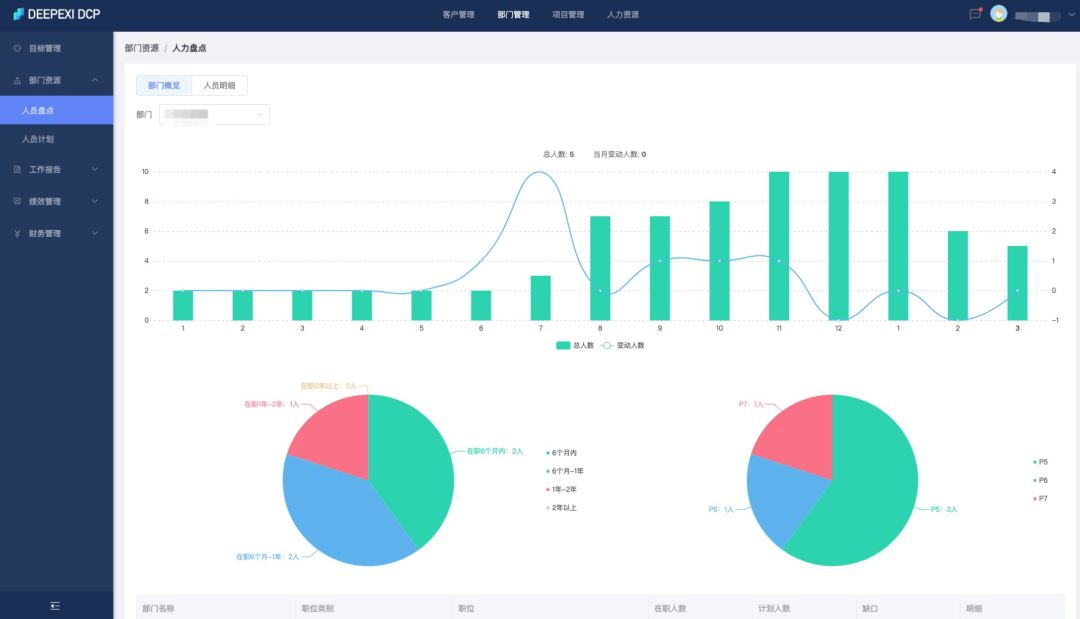This screenshot has height=619, width=1080.
Task: Select 人员计划 in the sidebar
Action: [x=56, y=139]
